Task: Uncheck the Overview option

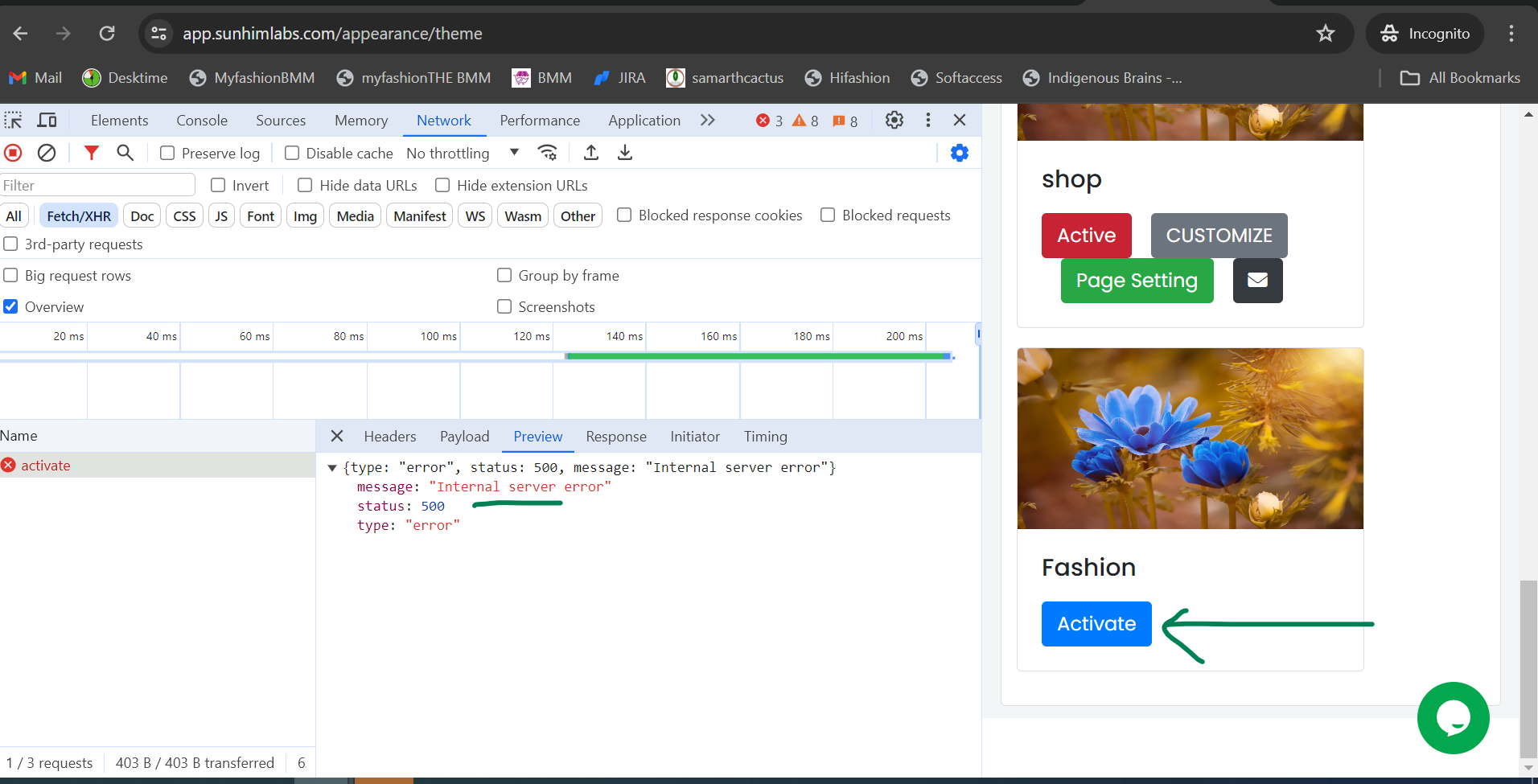Action: [10, 306]
